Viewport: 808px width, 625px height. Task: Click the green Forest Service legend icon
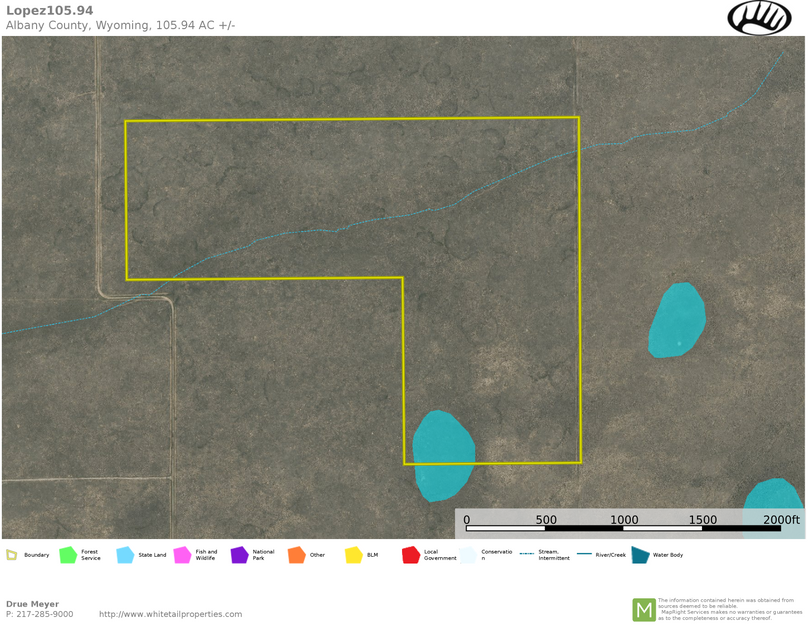(68, 555)
